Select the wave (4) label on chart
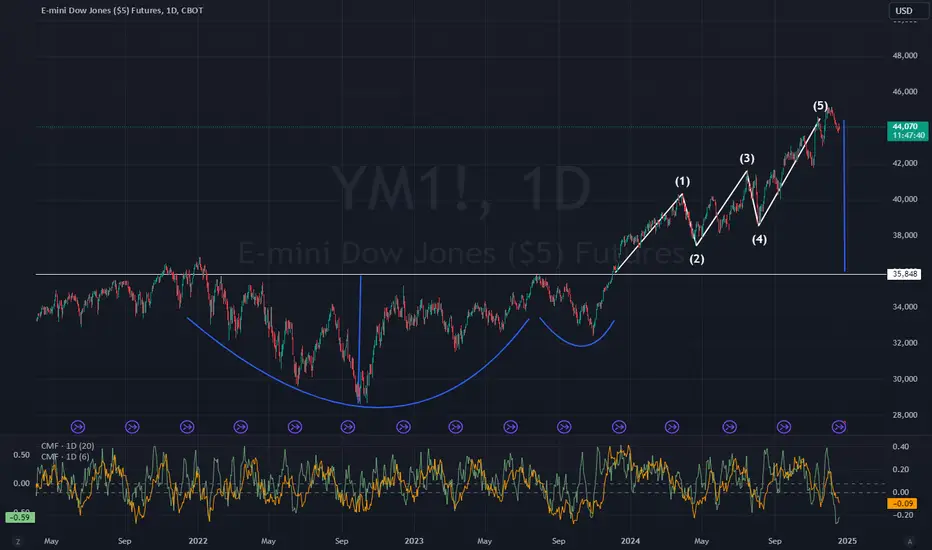Screen dimensions: 932x550 [x=759, y=240]
